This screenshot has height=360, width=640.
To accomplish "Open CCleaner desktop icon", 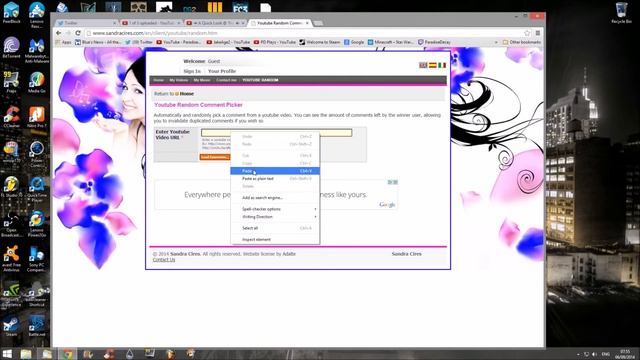I will click(x=11, y=117).
